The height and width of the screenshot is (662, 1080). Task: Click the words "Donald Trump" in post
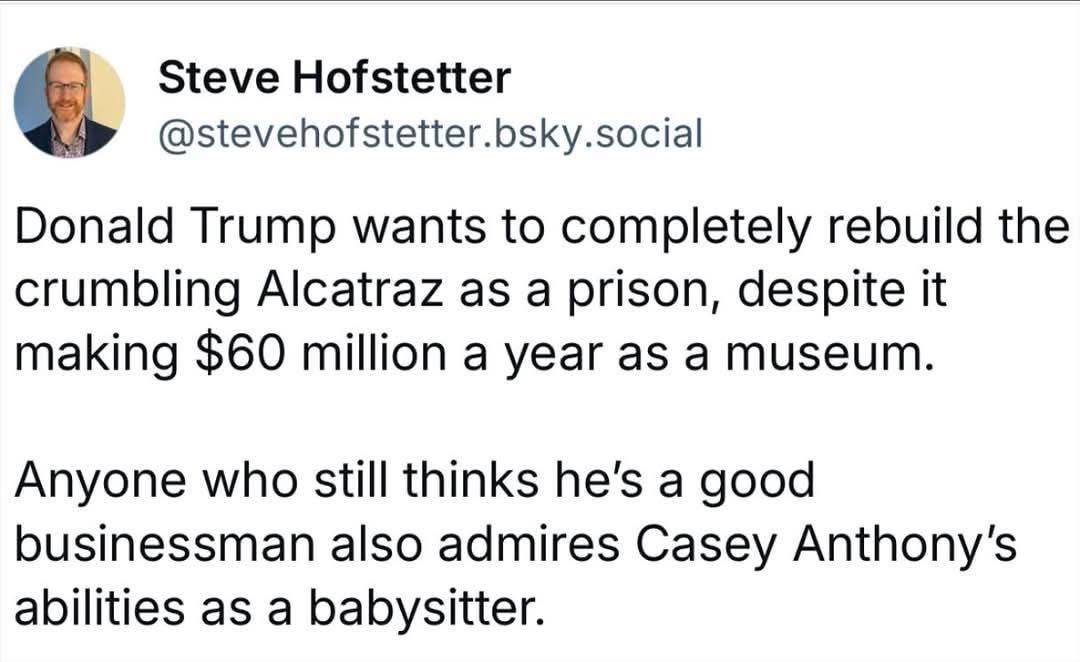coord(150,229)
